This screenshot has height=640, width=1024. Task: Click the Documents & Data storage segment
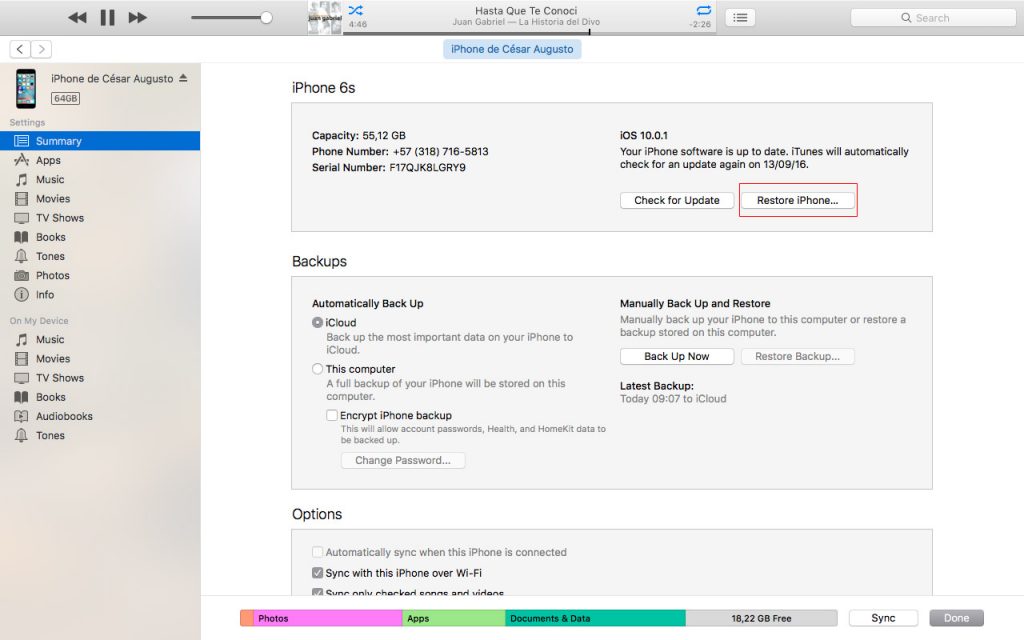(x=596, y=618)
